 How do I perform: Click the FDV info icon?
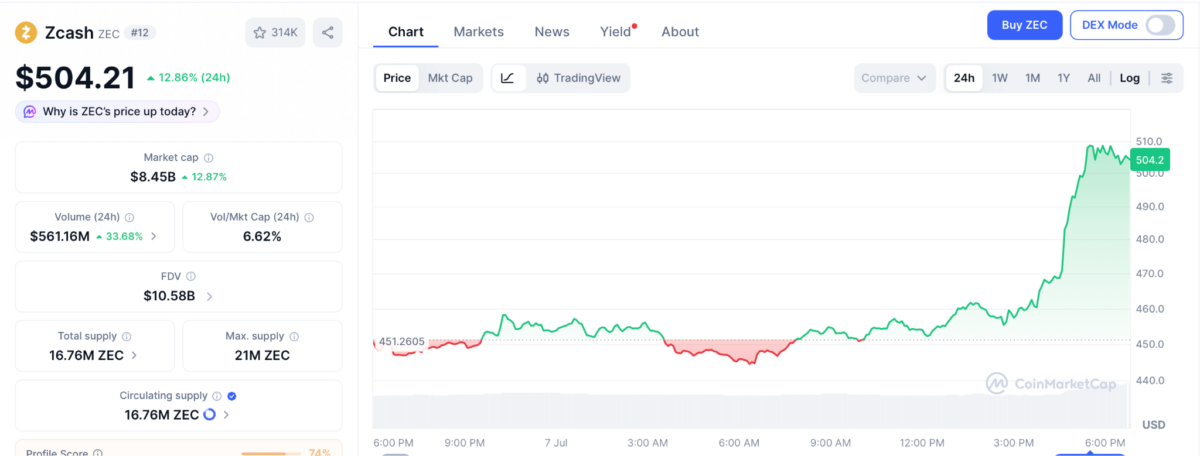[191, 276]
